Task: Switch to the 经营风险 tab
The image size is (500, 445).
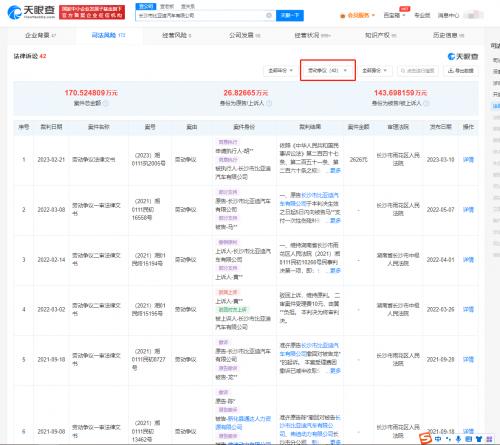Action: point(176,35)
